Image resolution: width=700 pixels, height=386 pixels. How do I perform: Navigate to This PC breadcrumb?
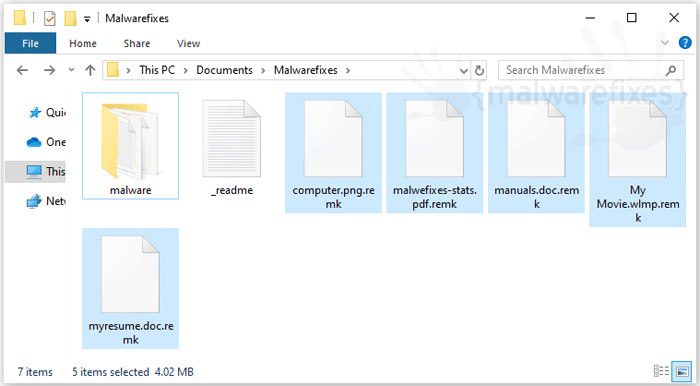157,70
